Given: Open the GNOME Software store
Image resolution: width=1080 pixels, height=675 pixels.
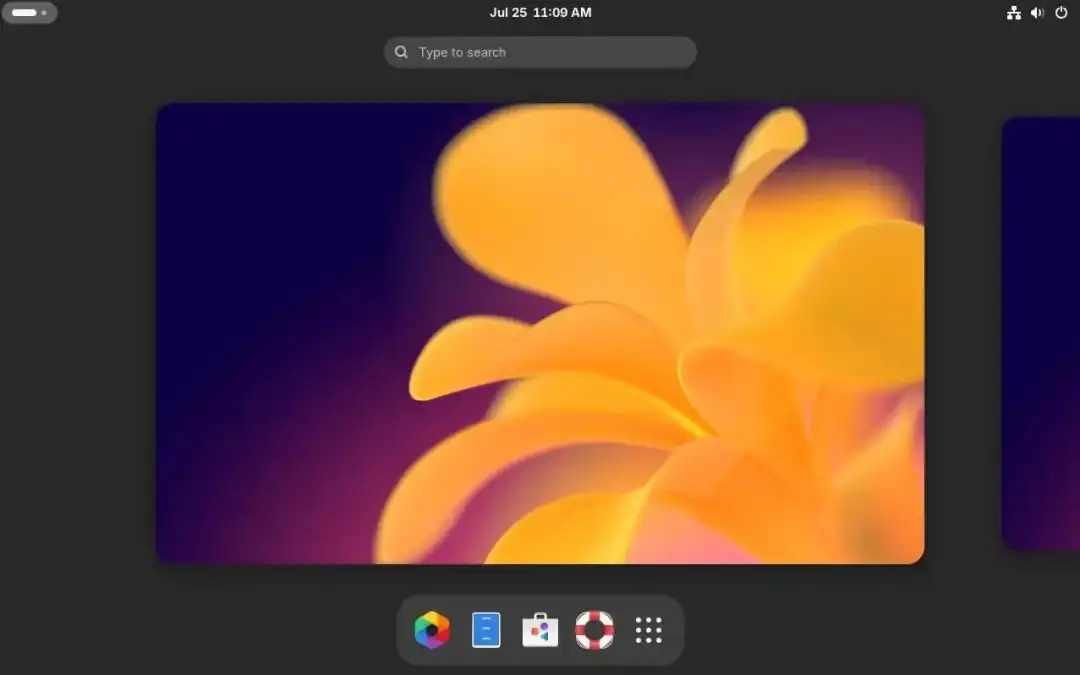Looking at the screenshot, I should [540, 630].
